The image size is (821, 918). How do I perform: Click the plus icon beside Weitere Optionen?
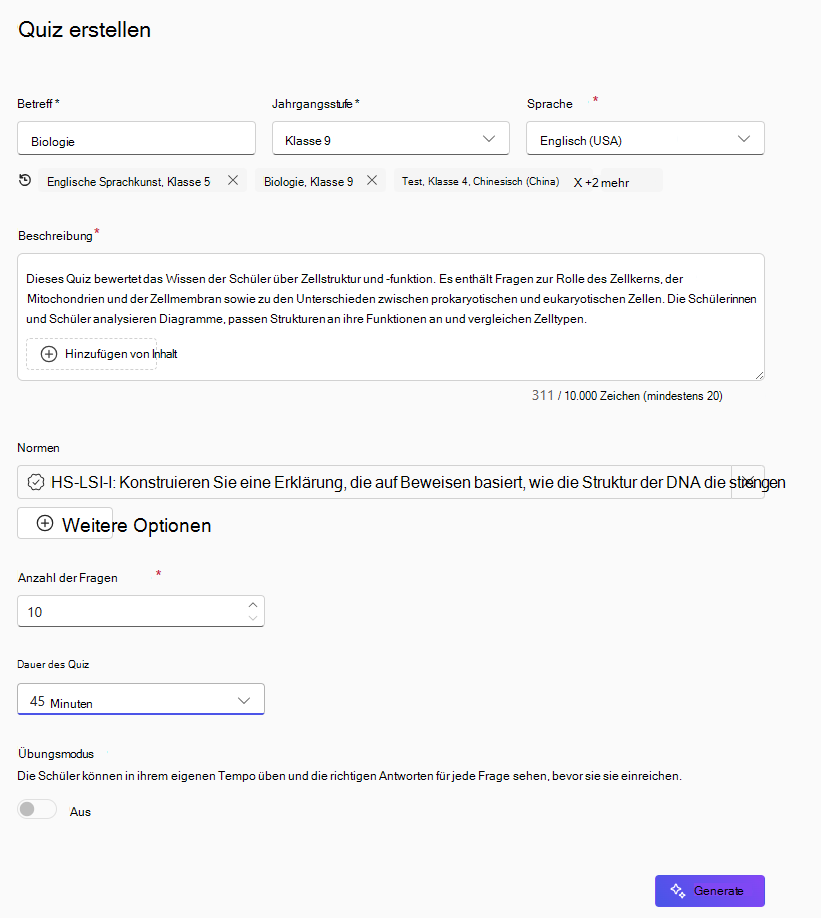45,523
